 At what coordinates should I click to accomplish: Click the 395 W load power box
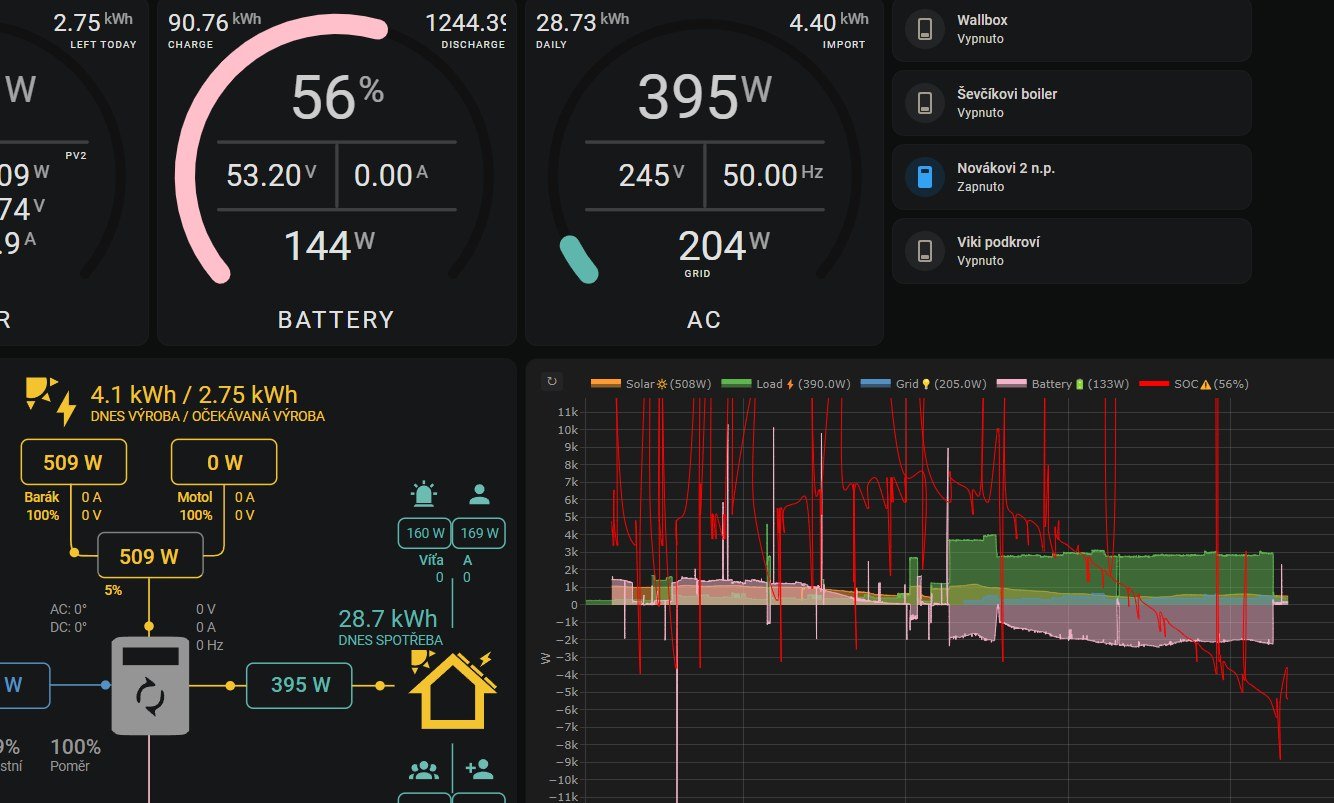tap(299, 685)
